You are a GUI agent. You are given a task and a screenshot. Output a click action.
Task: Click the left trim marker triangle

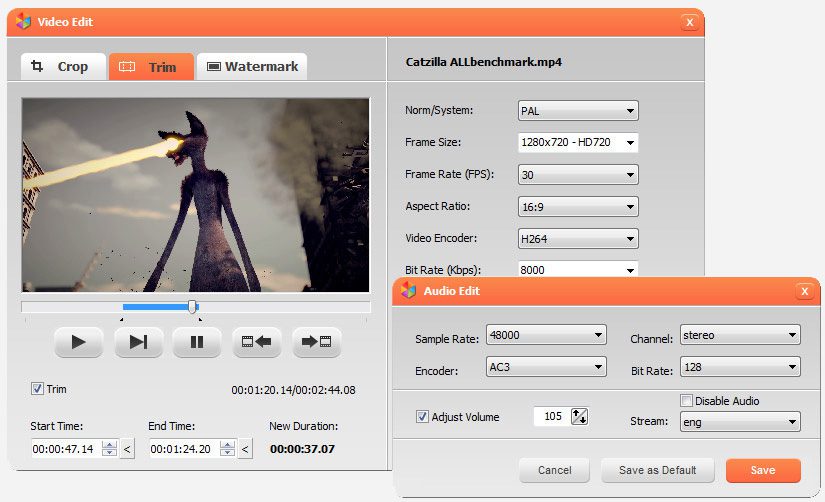[x=122, y=319]
